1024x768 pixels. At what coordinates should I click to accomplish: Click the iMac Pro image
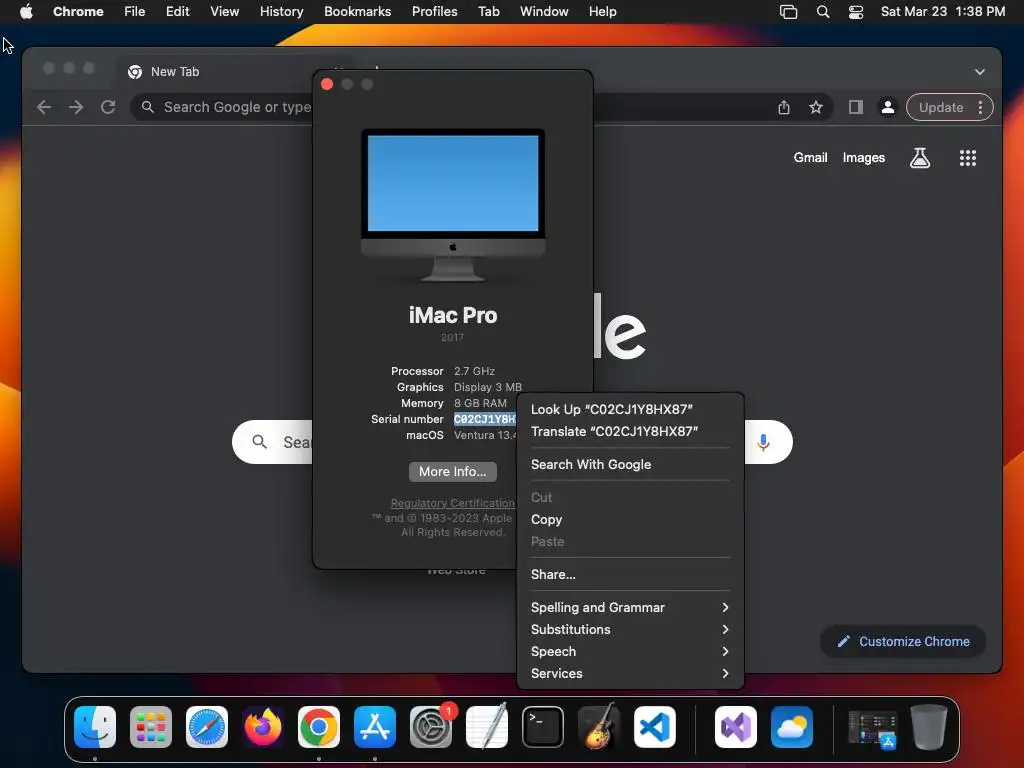[453, 204]
